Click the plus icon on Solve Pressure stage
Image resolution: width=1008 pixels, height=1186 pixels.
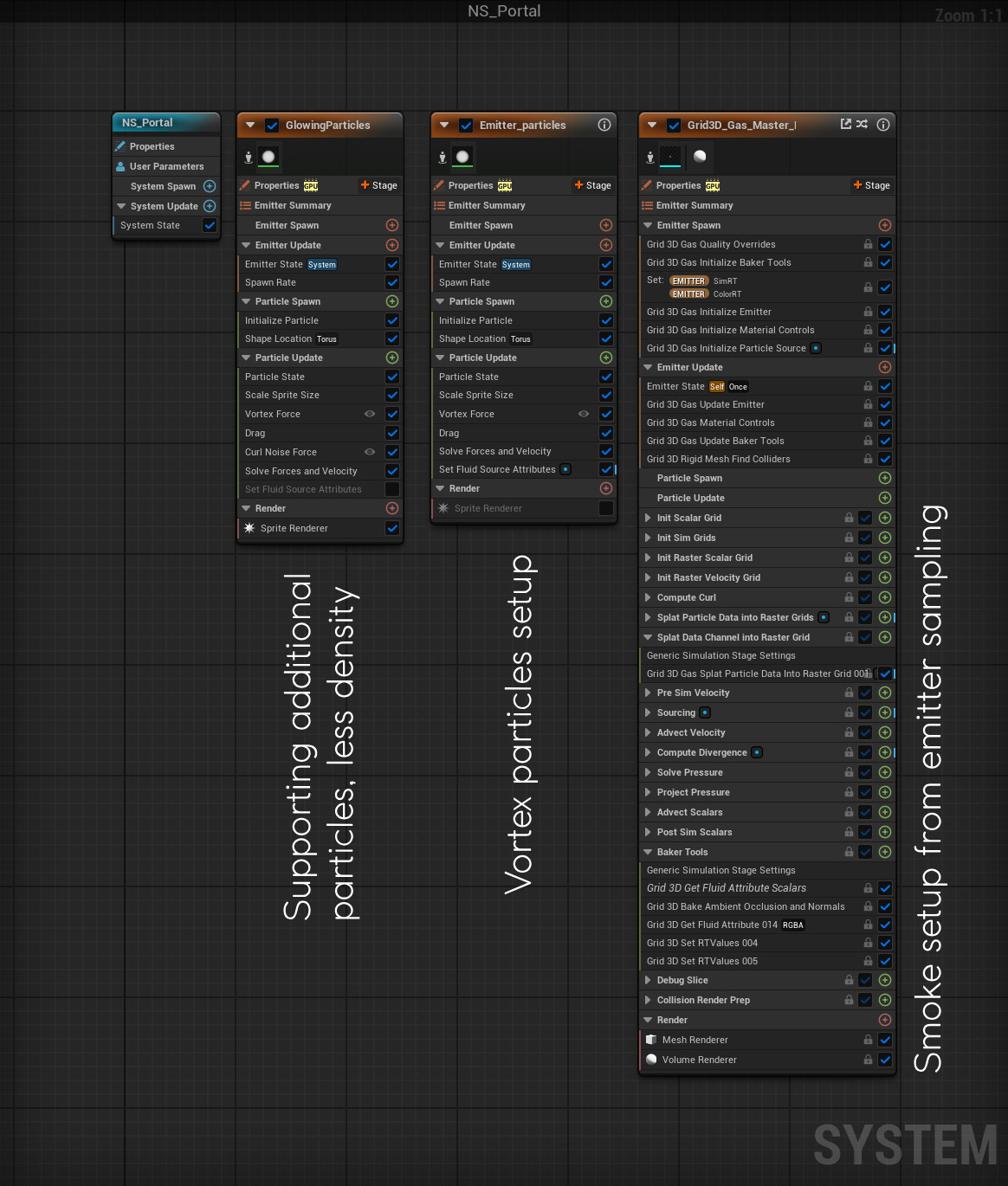tap(885, 772)
